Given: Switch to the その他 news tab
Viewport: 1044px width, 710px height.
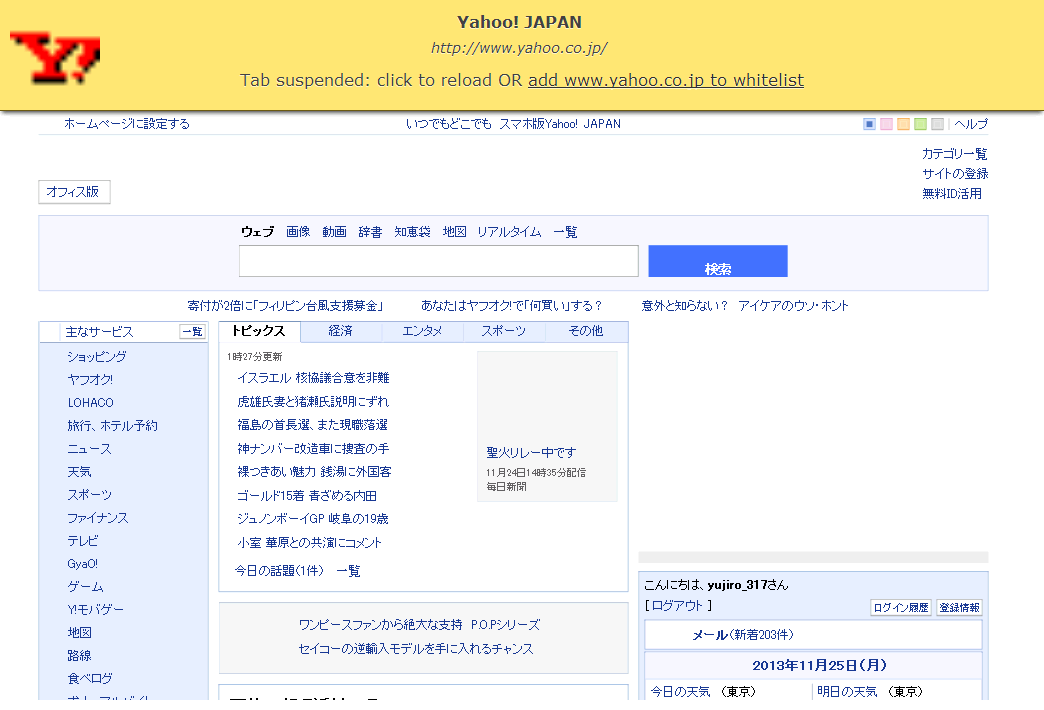Looking at the screenshot, I should click(x=586, y=331).
